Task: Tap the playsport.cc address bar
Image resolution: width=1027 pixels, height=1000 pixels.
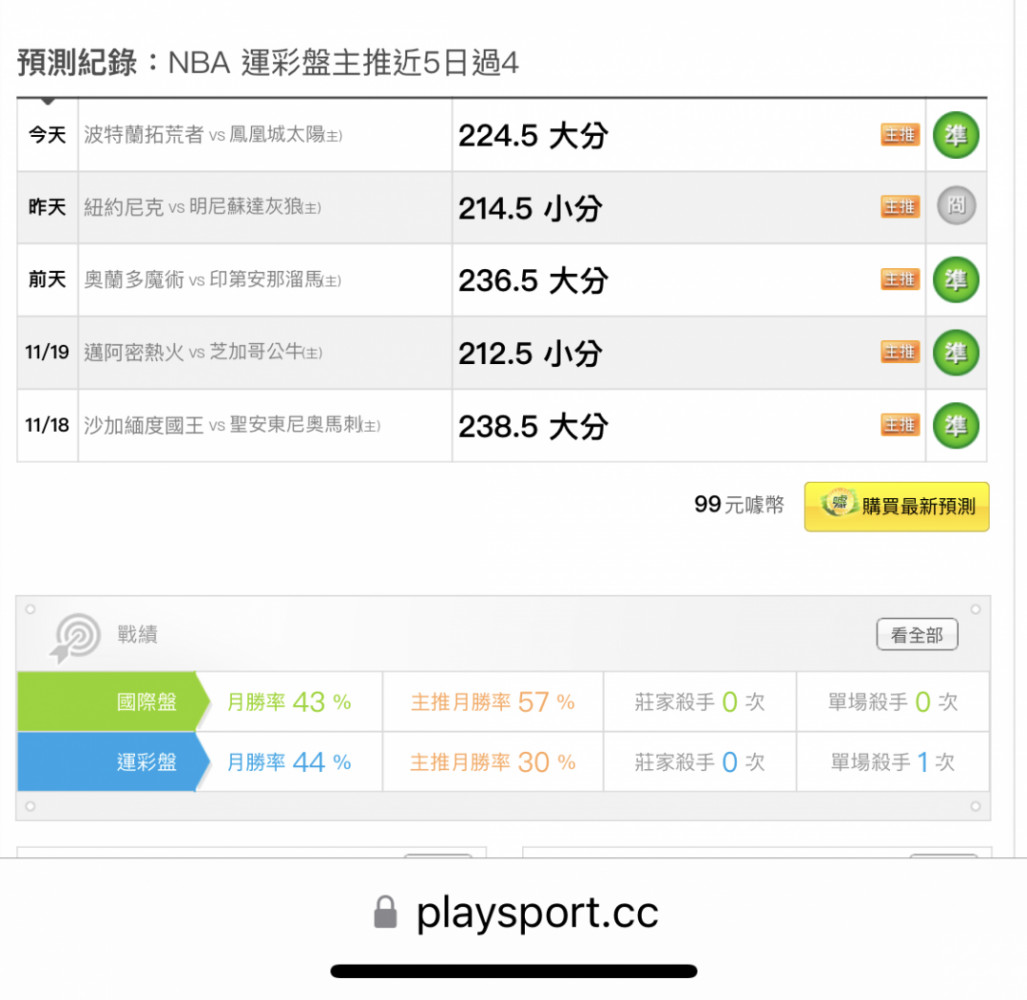Action: pyautogui.click(x=515, y=912)
